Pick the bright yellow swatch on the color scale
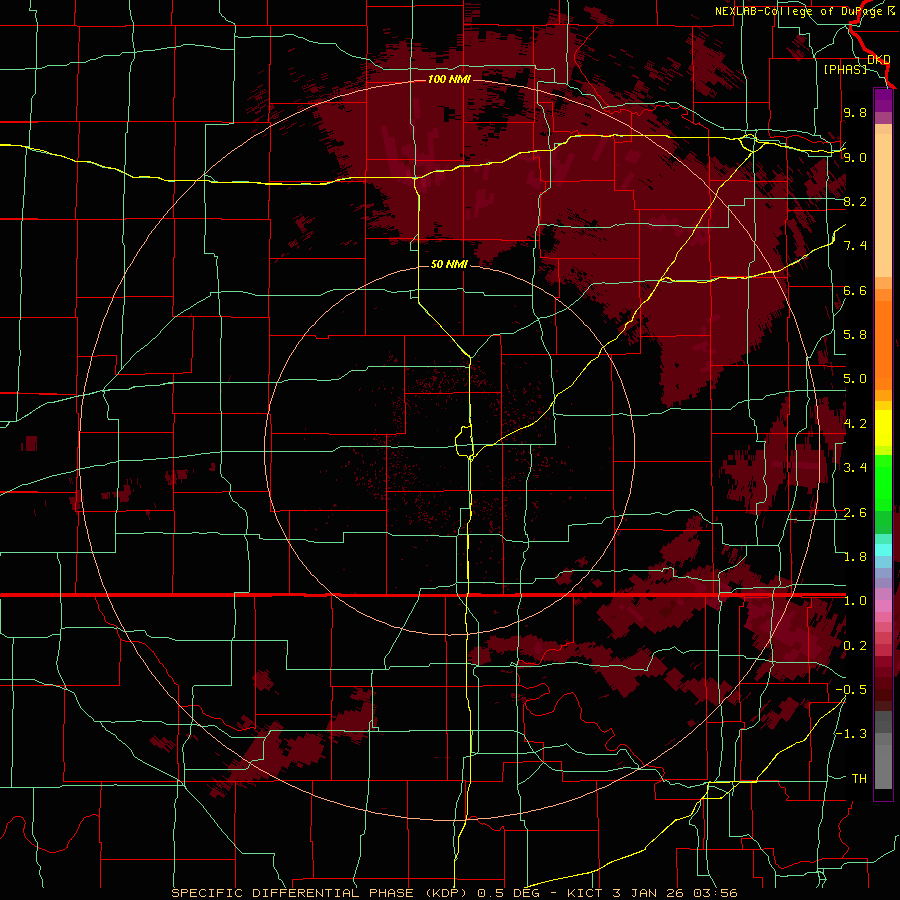 [883, 428]
